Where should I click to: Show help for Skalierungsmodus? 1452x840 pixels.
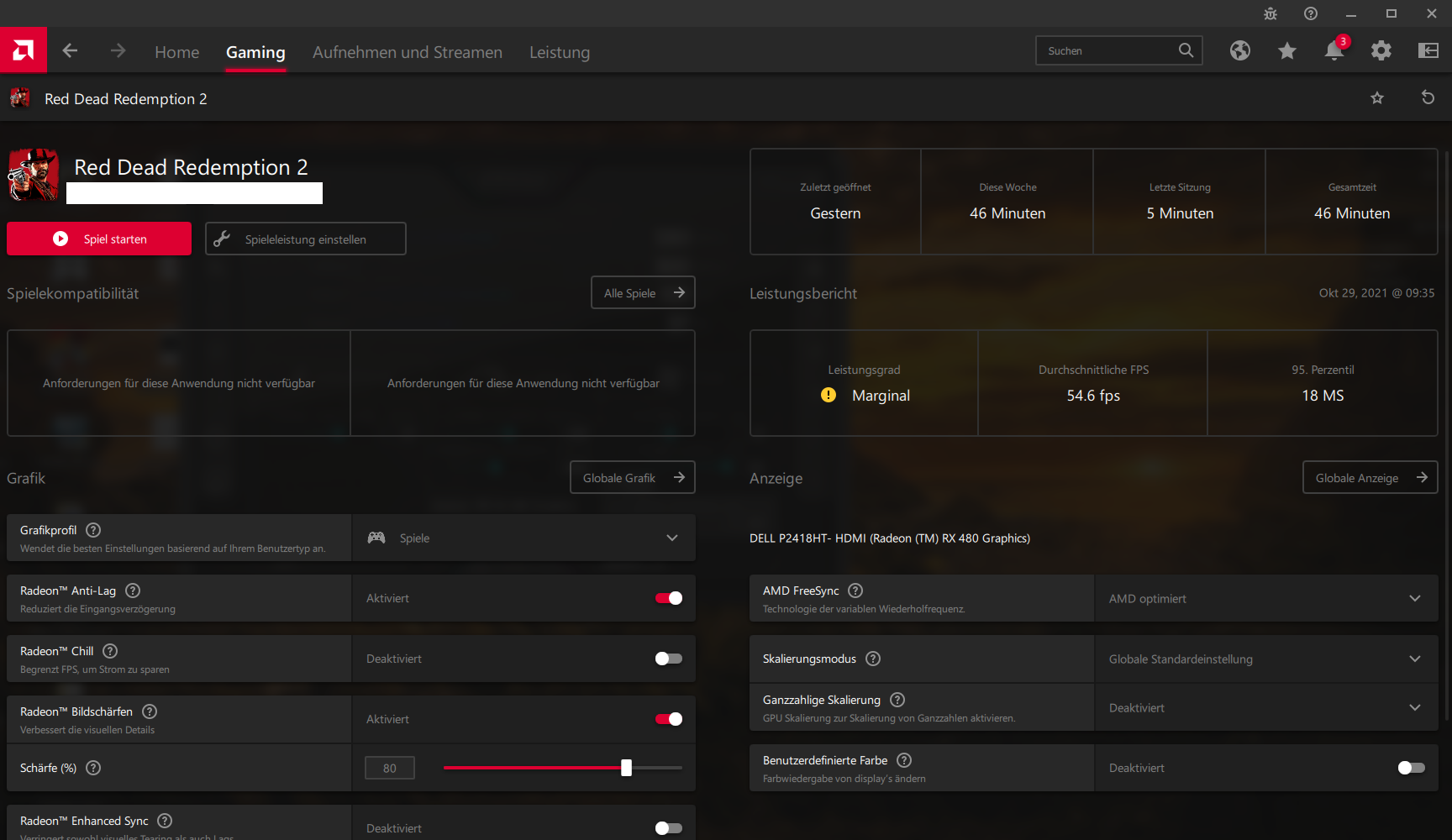(873, 659)
